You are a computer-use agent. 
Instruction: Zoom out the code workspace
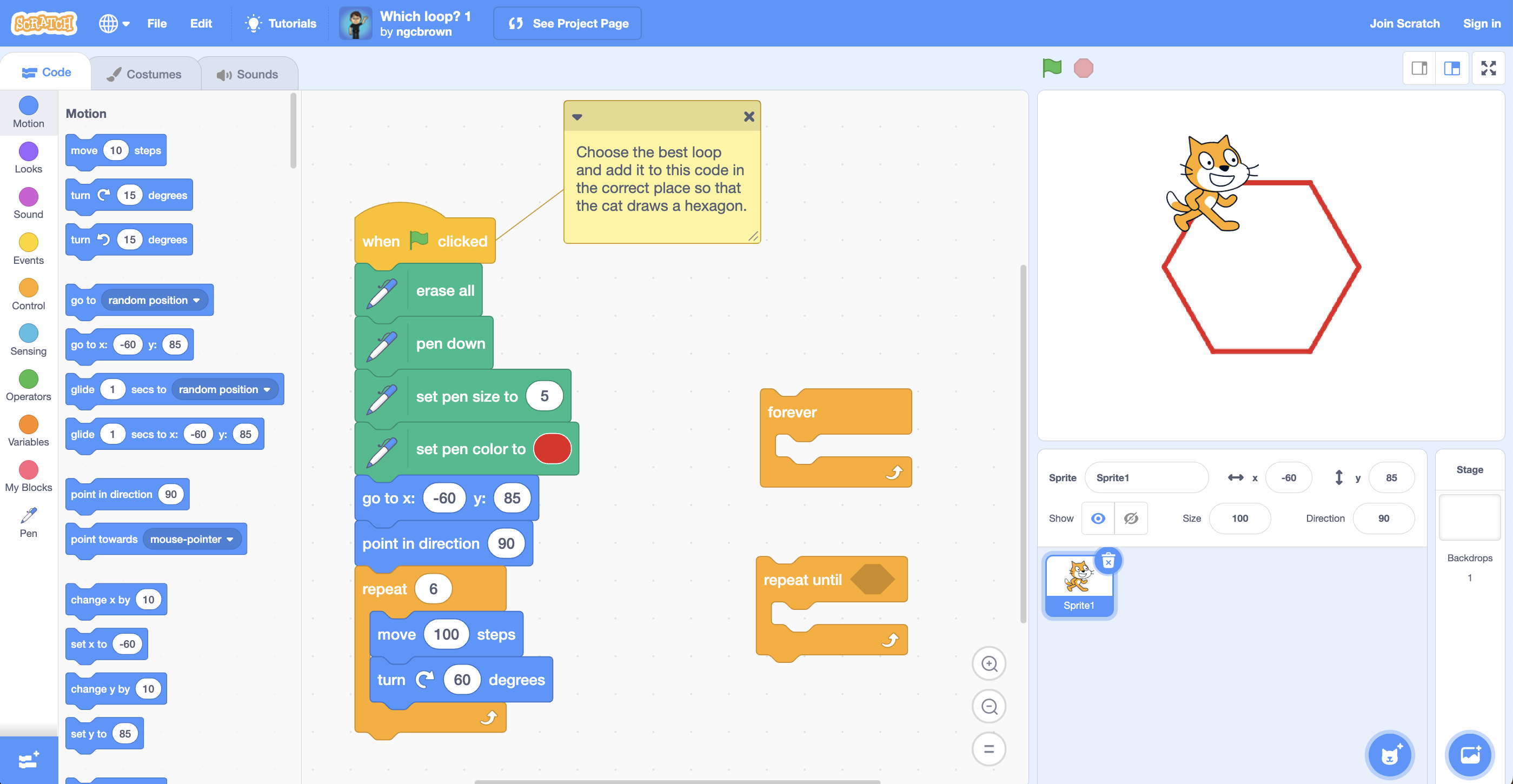(x=989, y=707)
